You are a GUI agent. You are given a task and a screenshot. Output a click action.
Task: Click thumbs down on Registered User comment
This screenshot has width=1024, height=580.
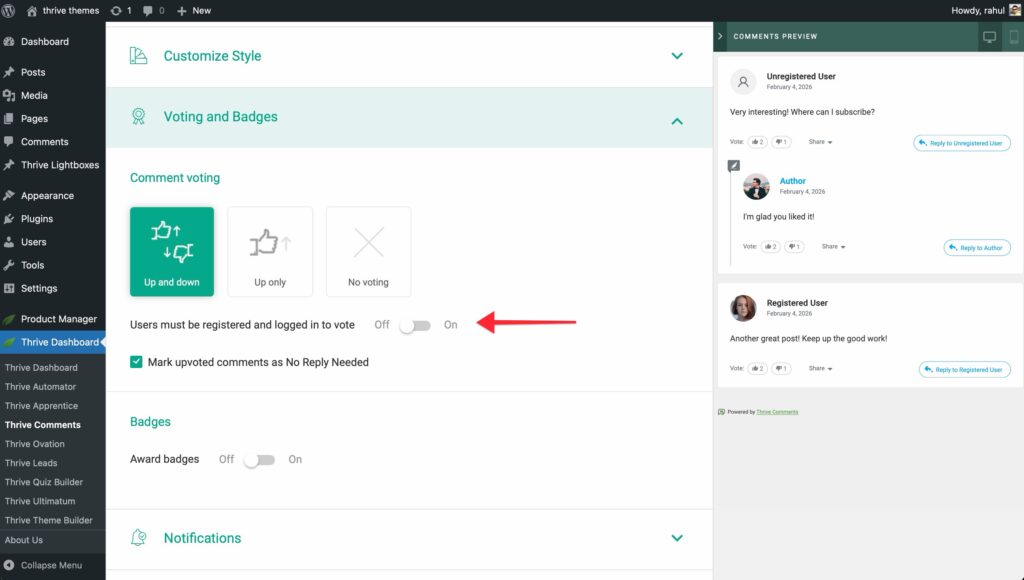pyautogui.click(x=781, y=369)
